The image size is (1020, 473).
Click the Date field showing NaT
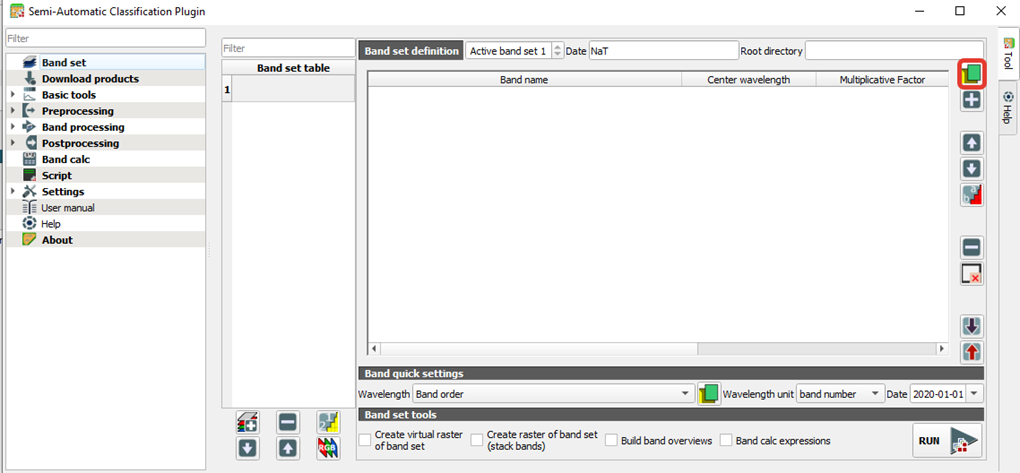point(663,51)
